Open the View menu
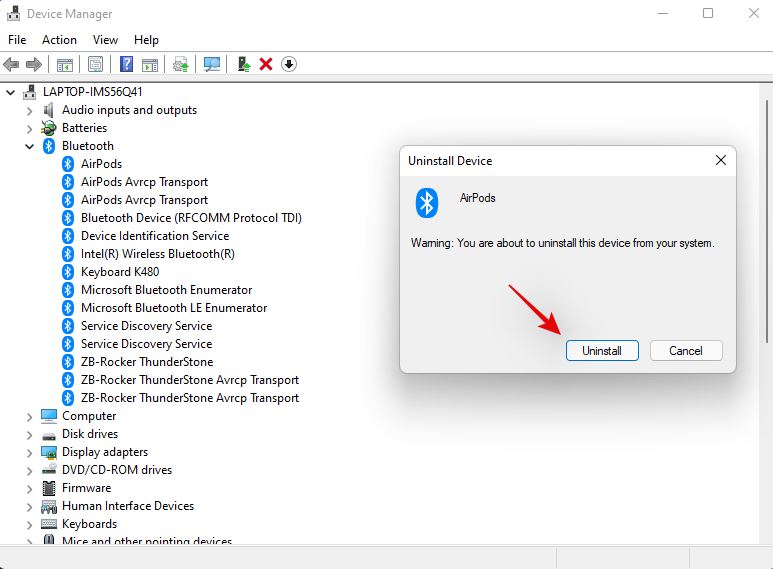 [x=105, y=40]
